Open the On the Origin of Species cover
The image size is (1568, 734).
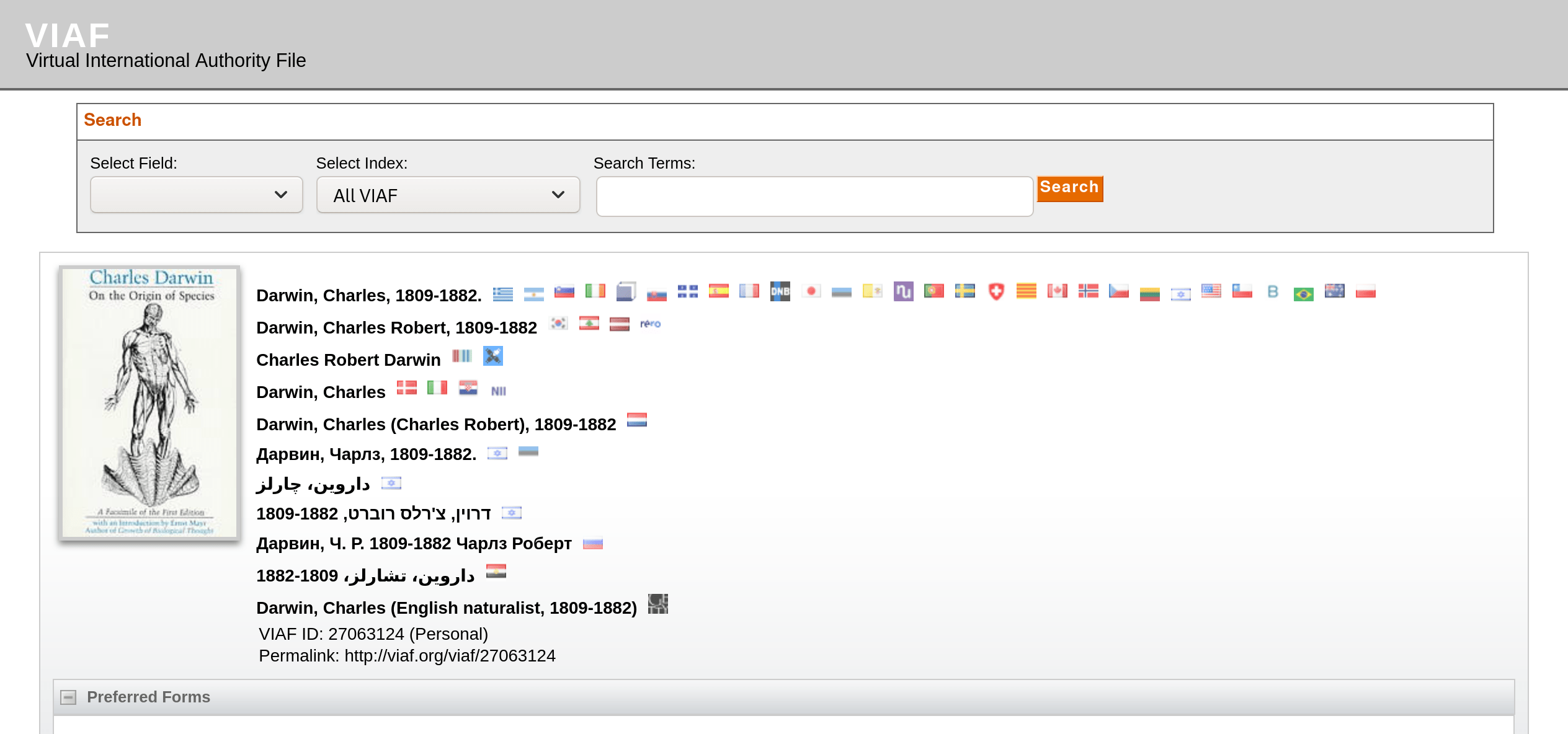click(149, 402)
